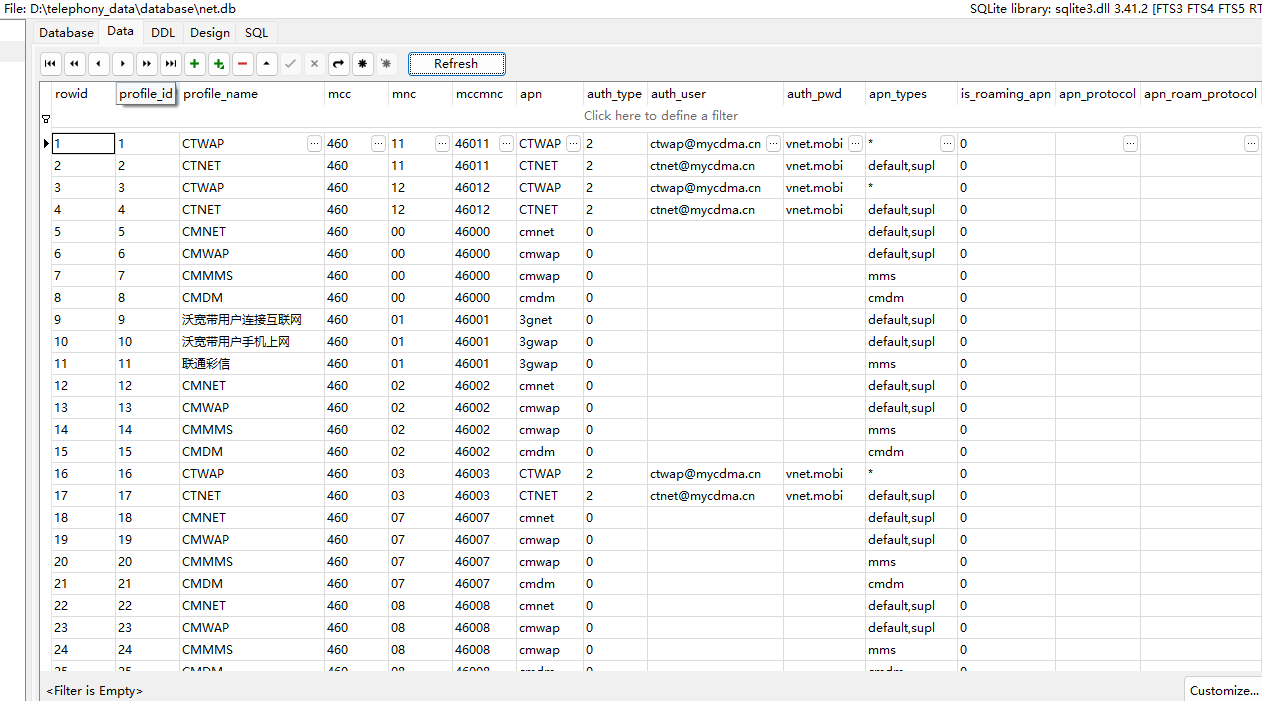Go to the last record
The width and height of the screenshot is (1262, 701).
coord(171,64)
